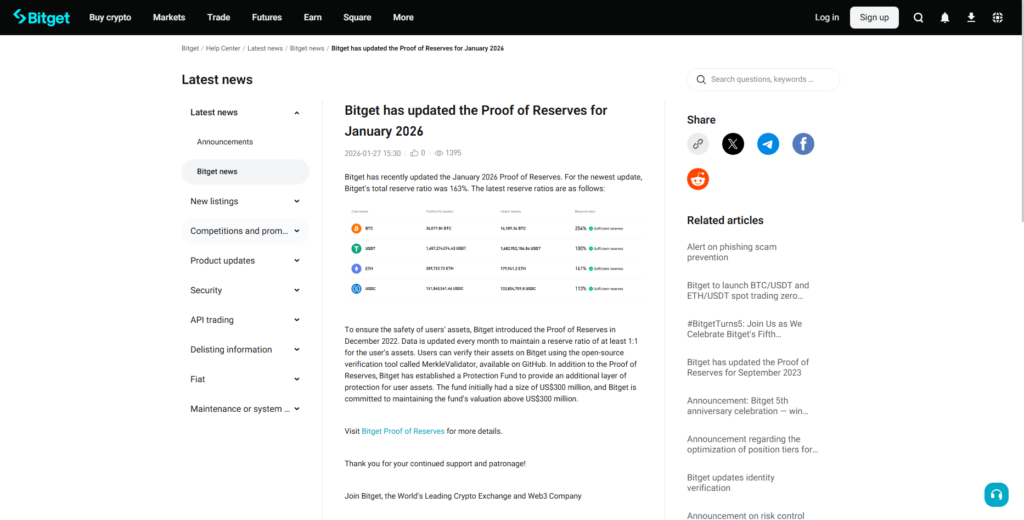Screen dimensions: 1024x520
Task: Open BTC/USDT and ETH/USDT zero fee article
Action: coord(748,291)
